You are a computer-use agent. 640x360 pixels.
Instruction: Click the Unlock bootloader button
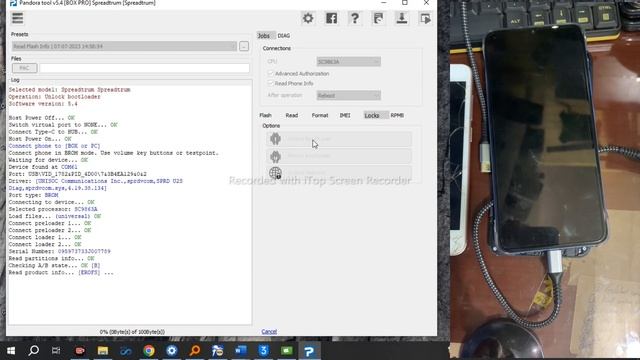click(x=339, y=139)
